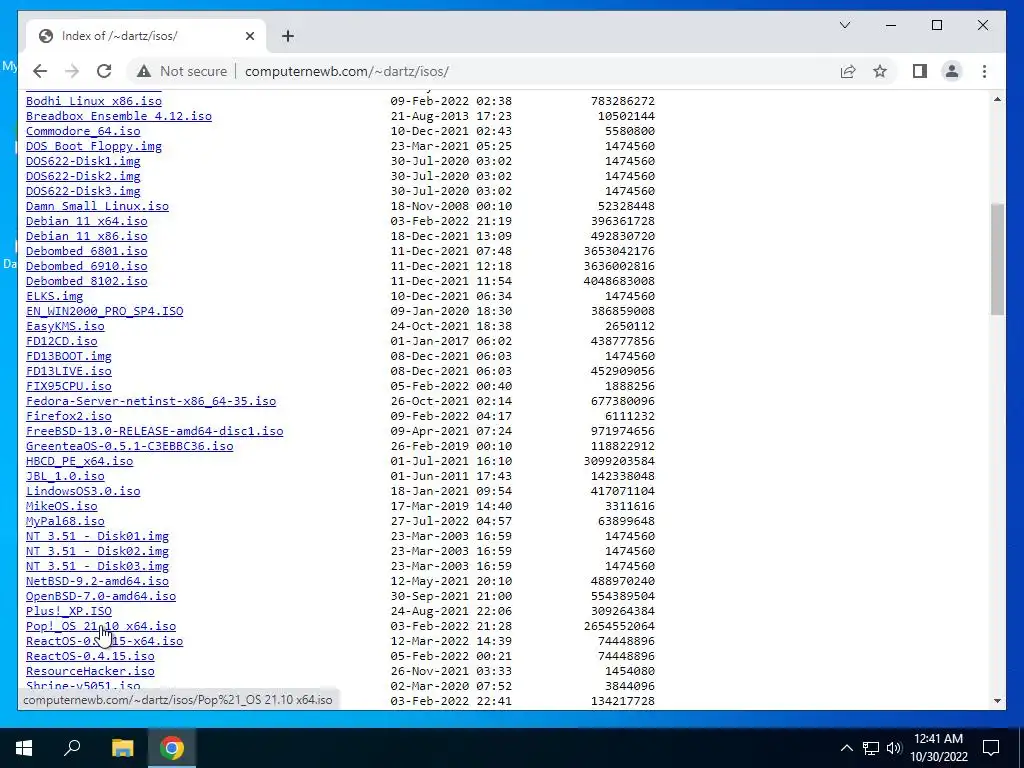Download EN_WIN2000_PRO_SP4.ISO
Image resolution: width=1024 pixels, height=768 pixels.
point(104,311)
